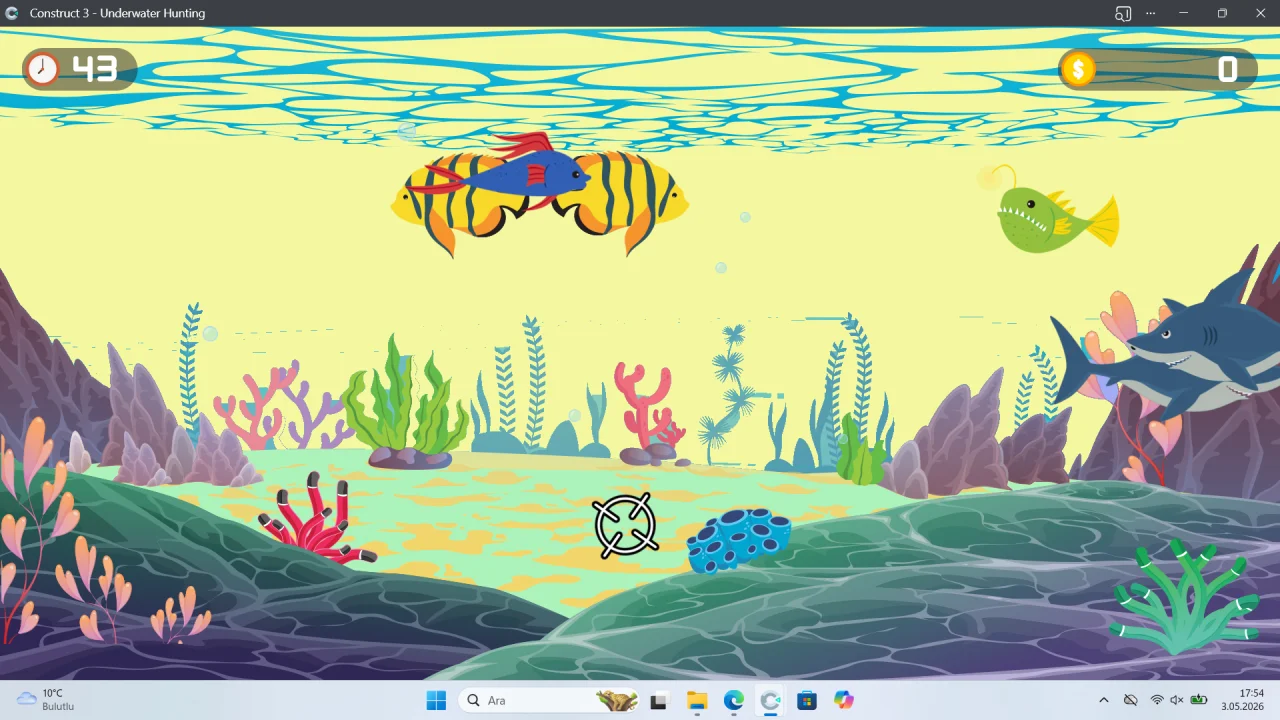Open the cast/install app icon in title bar
This screenshot has width=1280, height=720.
pyautogui.click(x=1123, y=13)
